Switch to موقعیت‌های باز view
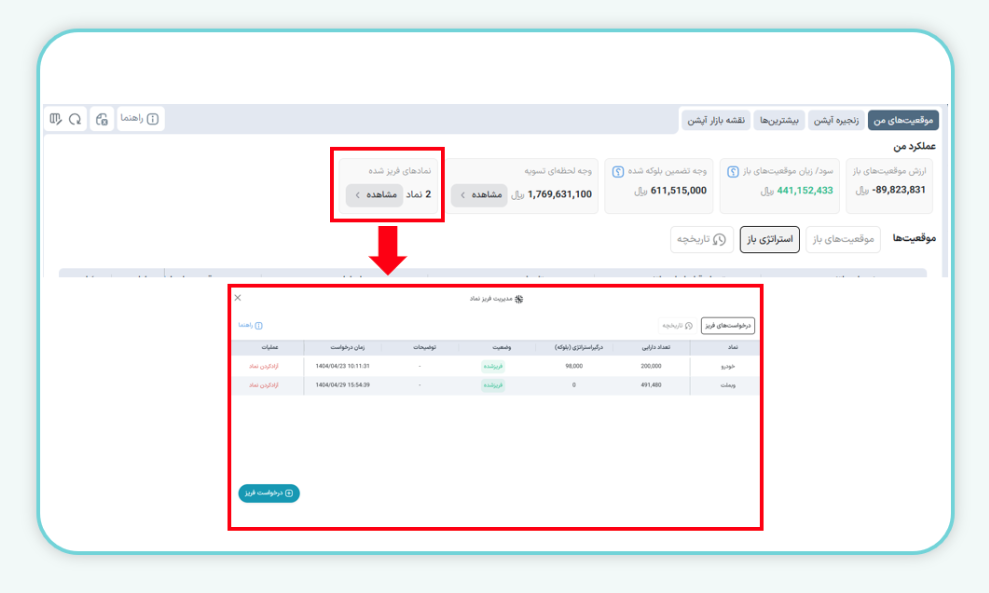The height and width of the screenshot is (593, 989). coord(842,240)
